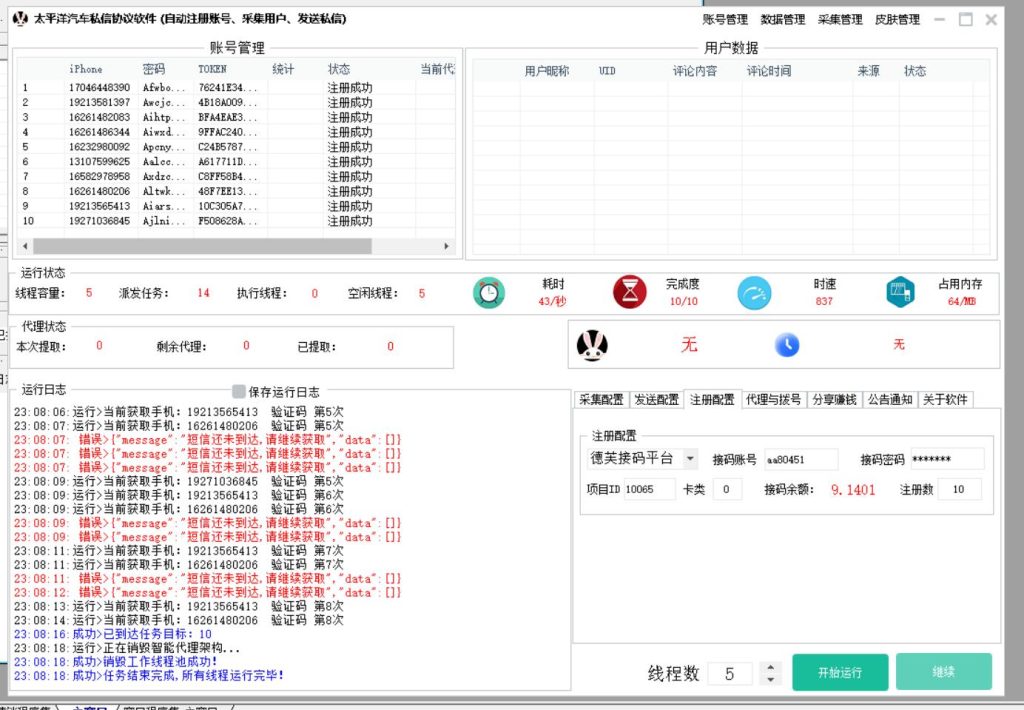Viewport: 1024px width, 710px height.
Task: Enable the 保存运行日志 checkbox
Action: 238,392
